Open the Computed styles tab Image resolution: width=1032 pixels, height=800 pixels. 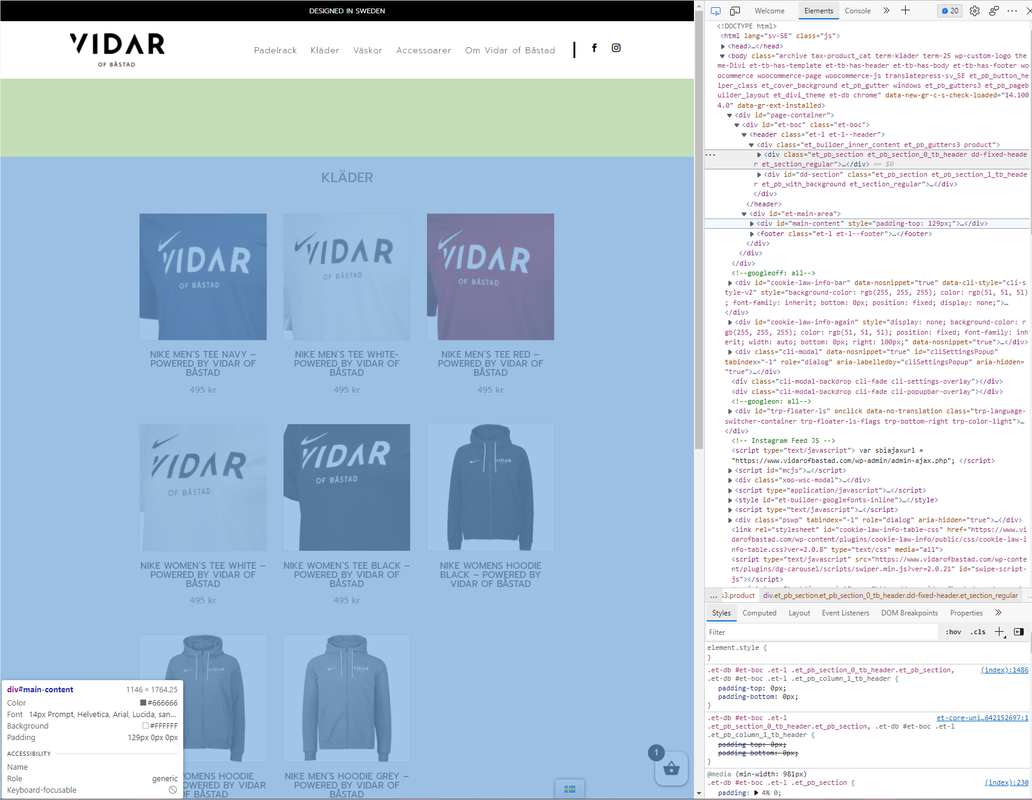760,612
